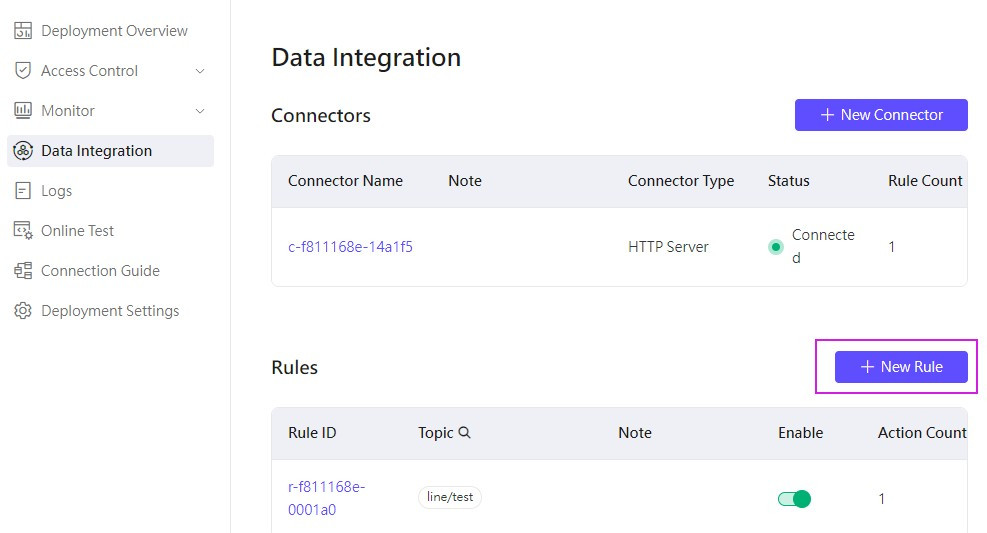The width and height of the screenshot is (987, 533).
Task: Click the New Rule button
Action: (901, 367)
